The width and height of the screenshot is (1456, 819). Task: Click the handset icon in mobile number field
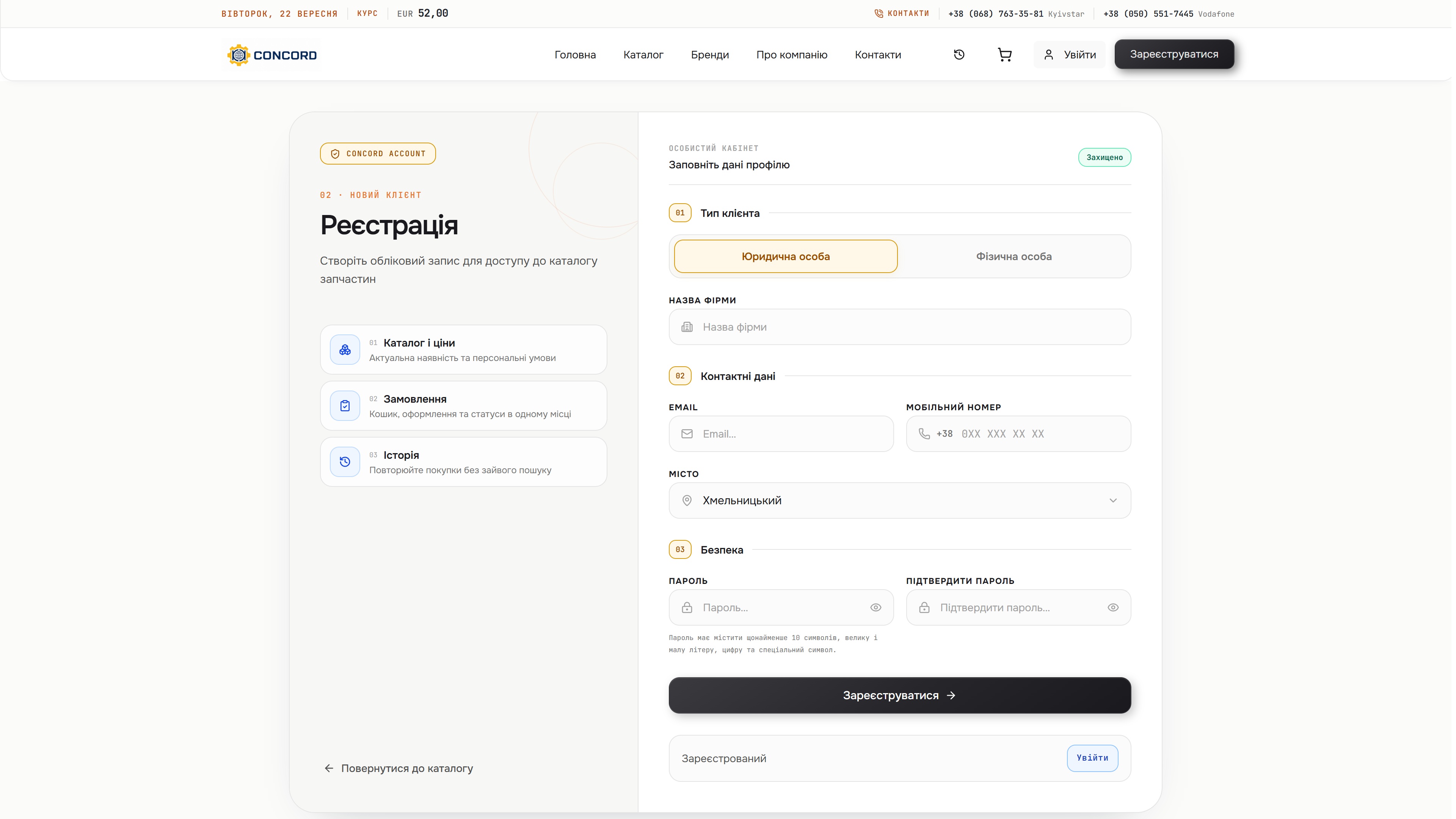924,433
